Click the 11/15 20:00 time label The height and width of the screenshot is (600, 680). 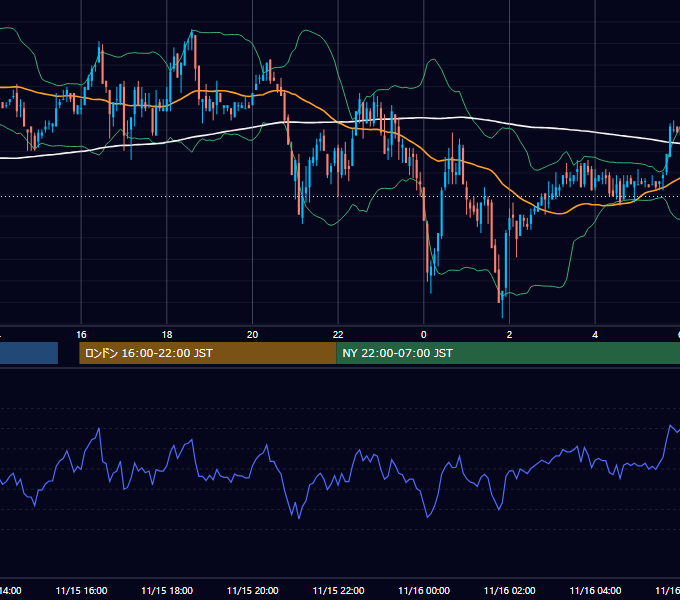(252, 590)
